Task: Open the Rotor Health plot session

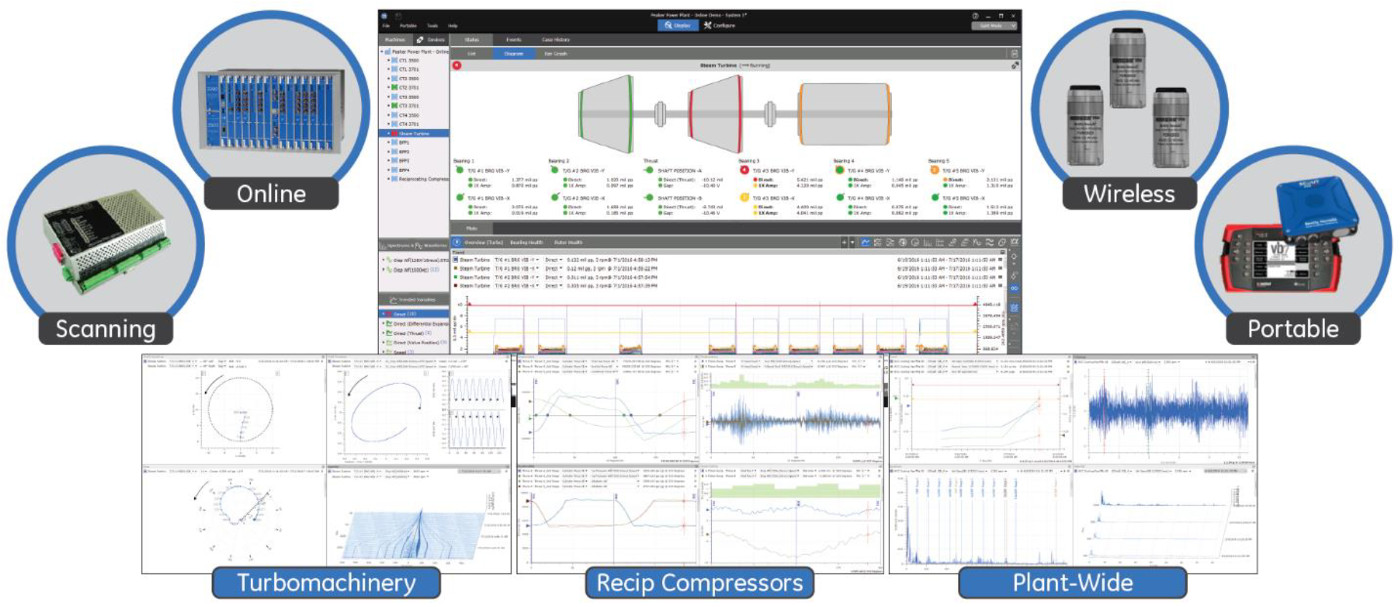Action: click(568, 243)
